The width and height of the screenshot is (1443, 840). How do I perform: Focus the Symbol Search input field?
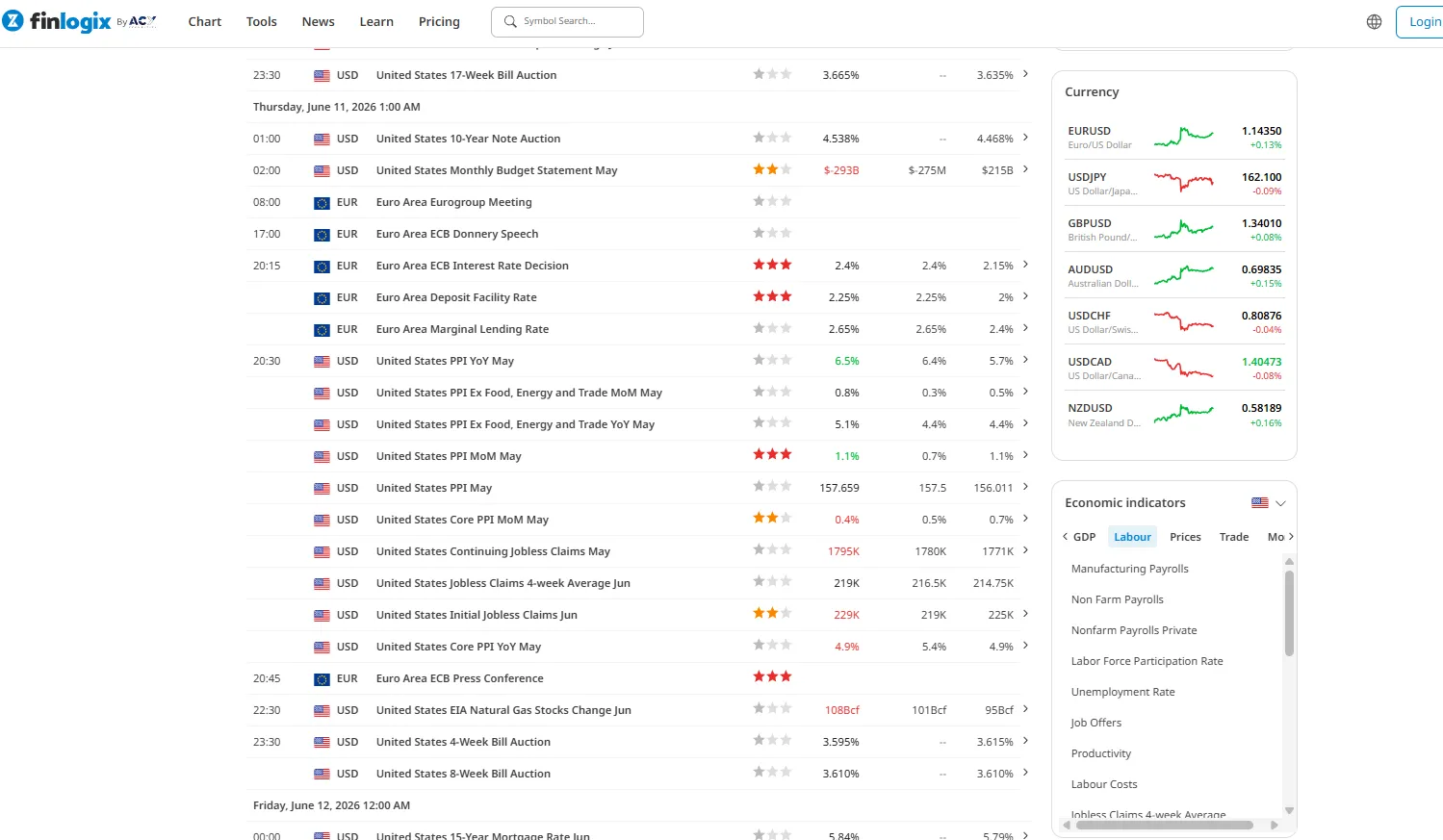[567, 21]
